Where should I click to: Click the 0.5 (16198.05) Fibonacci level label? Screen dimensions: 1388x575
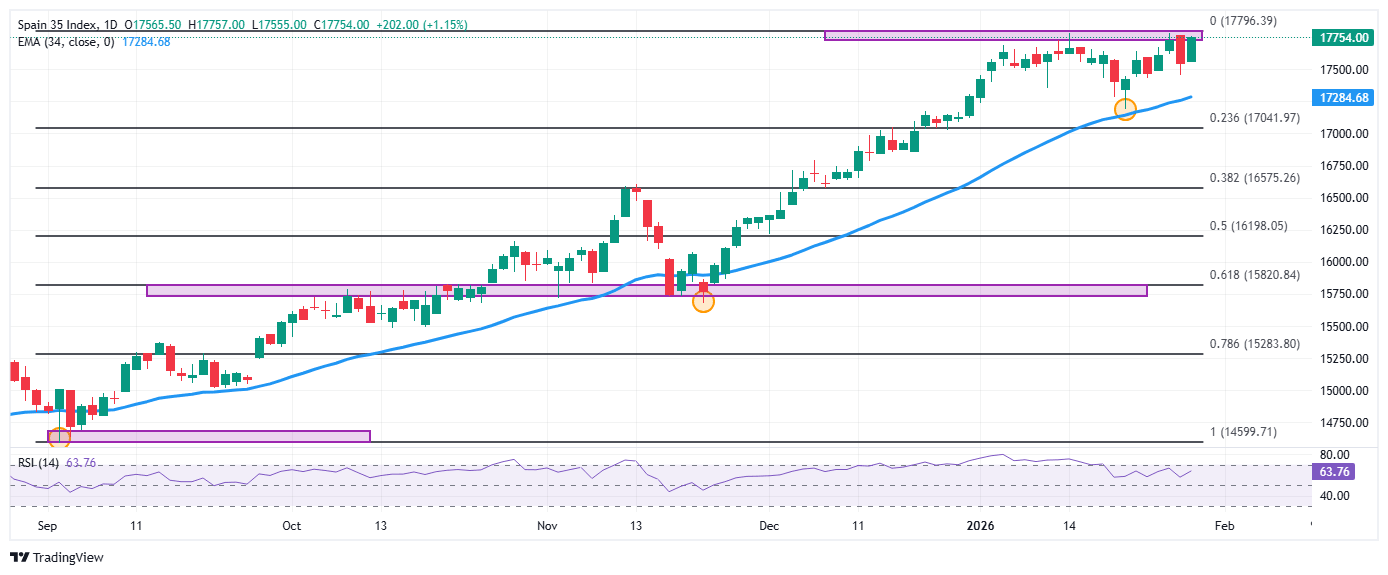[x=1248, y=226]
